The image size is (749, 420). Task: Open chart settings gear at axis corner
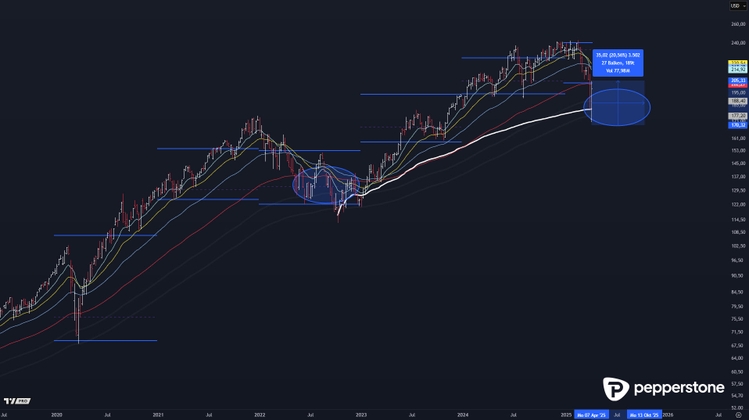738,415
